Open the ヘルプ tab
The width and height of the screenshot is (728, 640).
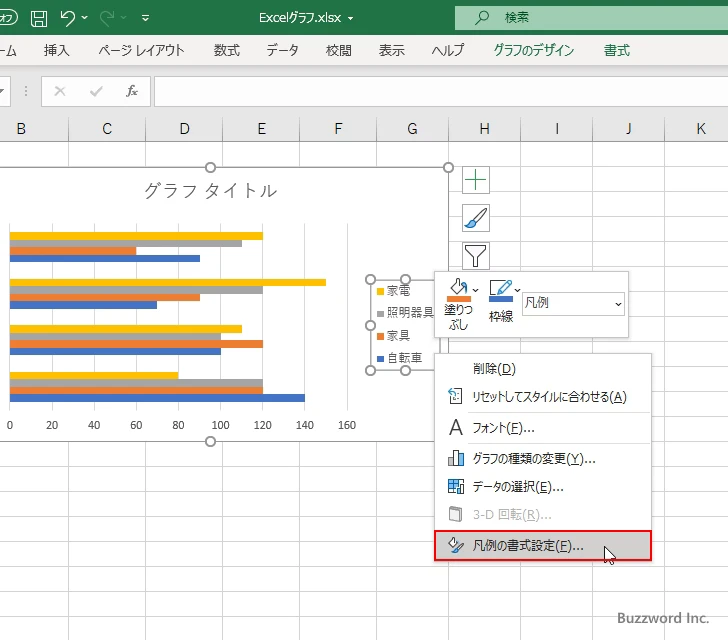click(448, 50)
